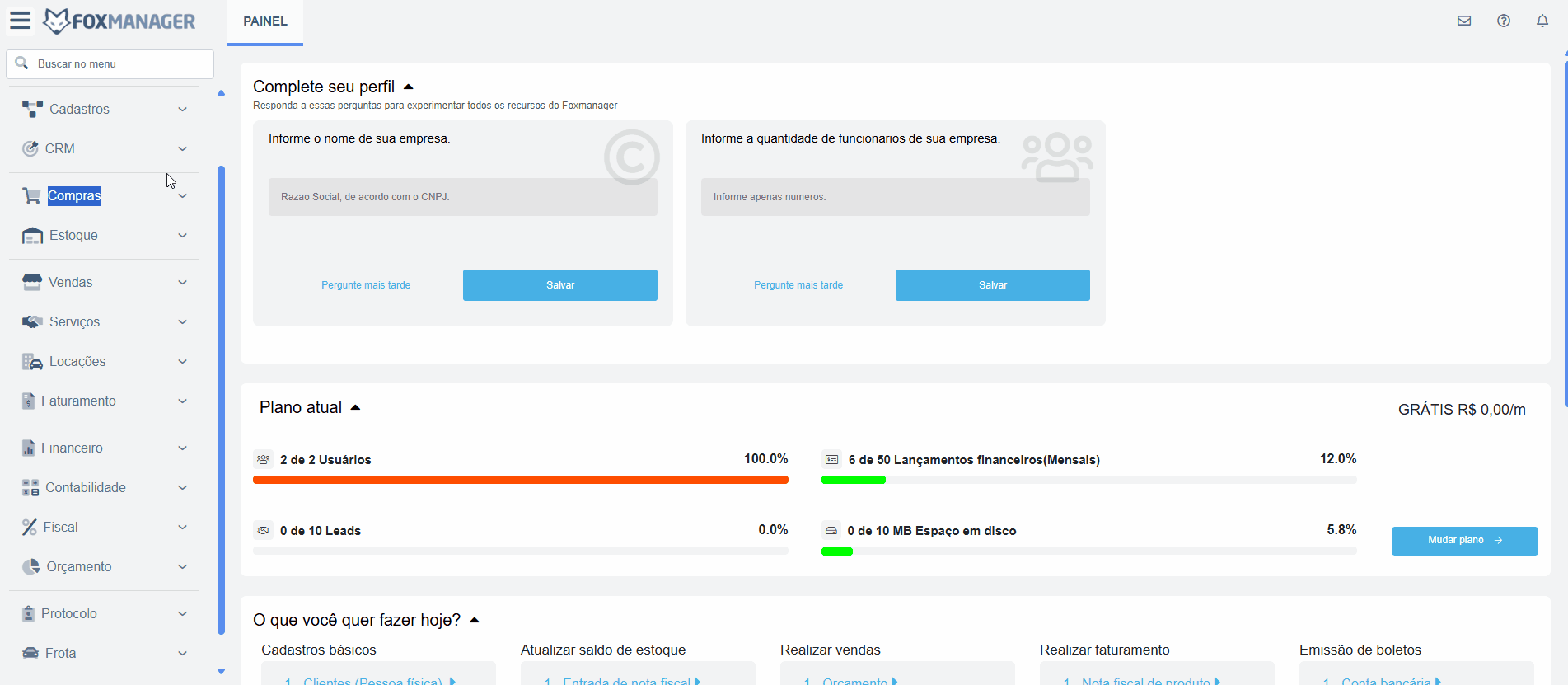
Task: Collapse the Plano atual section
Action: pos(356,407)
